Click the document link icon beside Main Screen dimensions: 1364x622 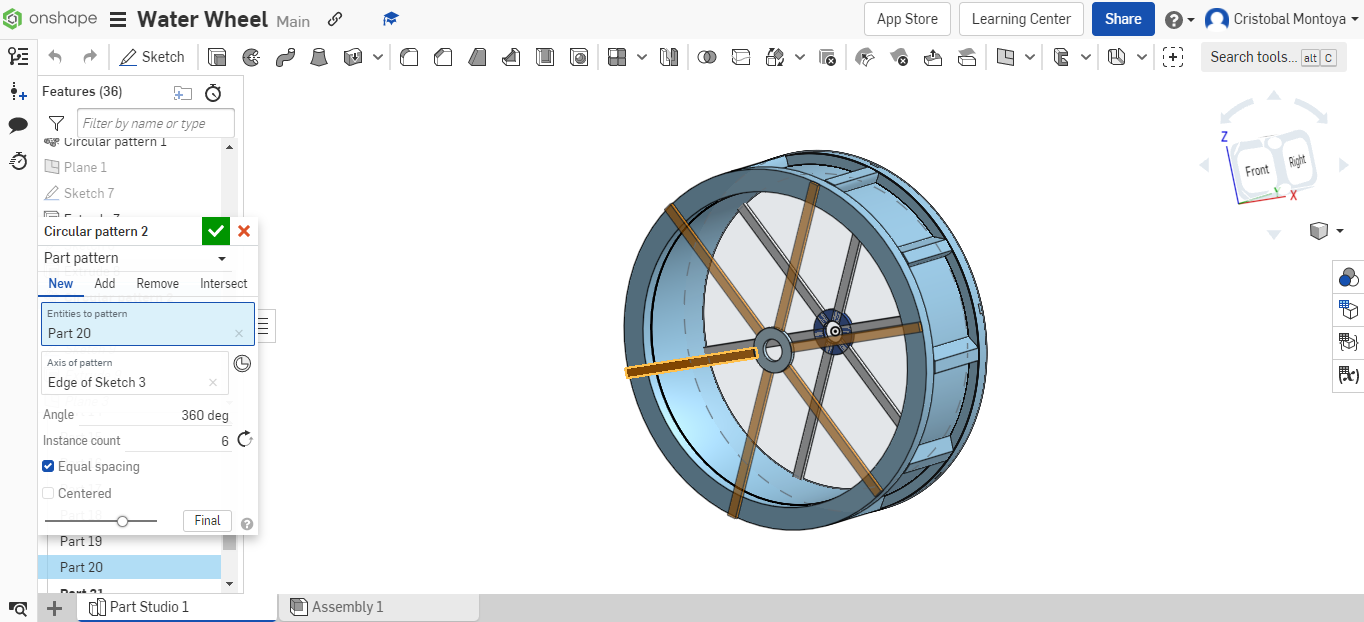[335, 20]
